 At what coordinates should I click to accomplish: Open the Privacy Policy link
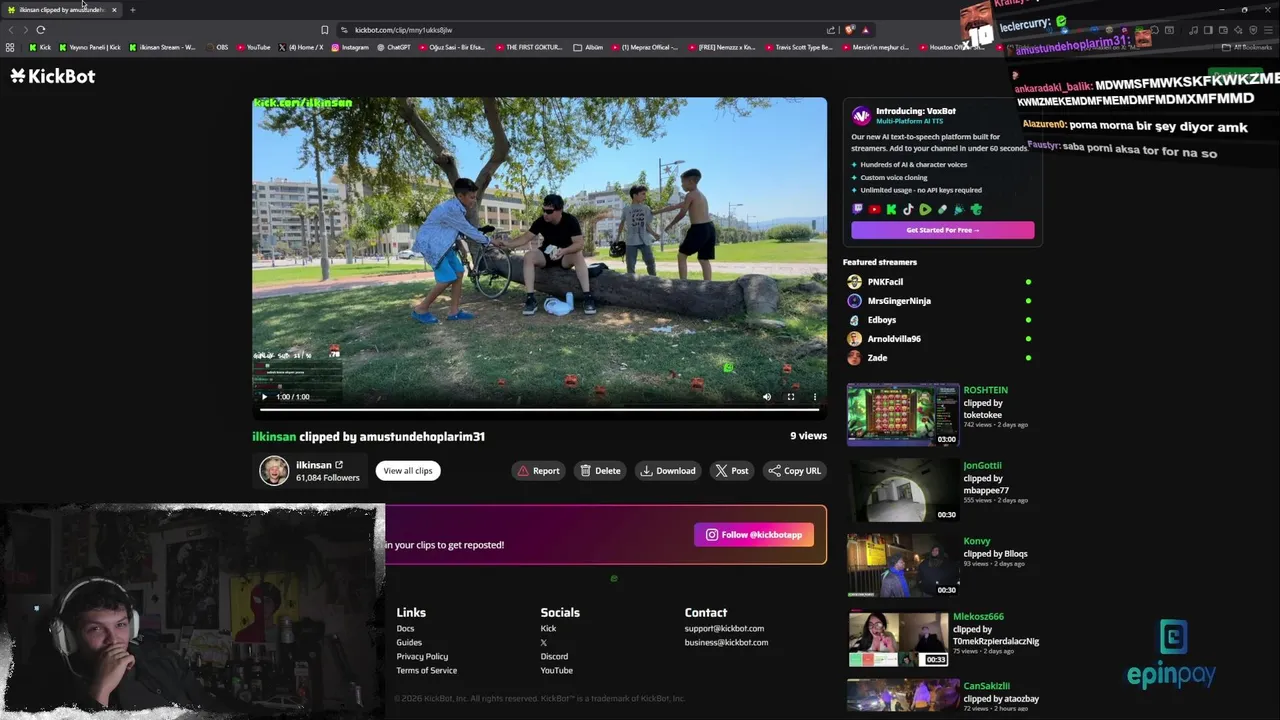[422, 657]
